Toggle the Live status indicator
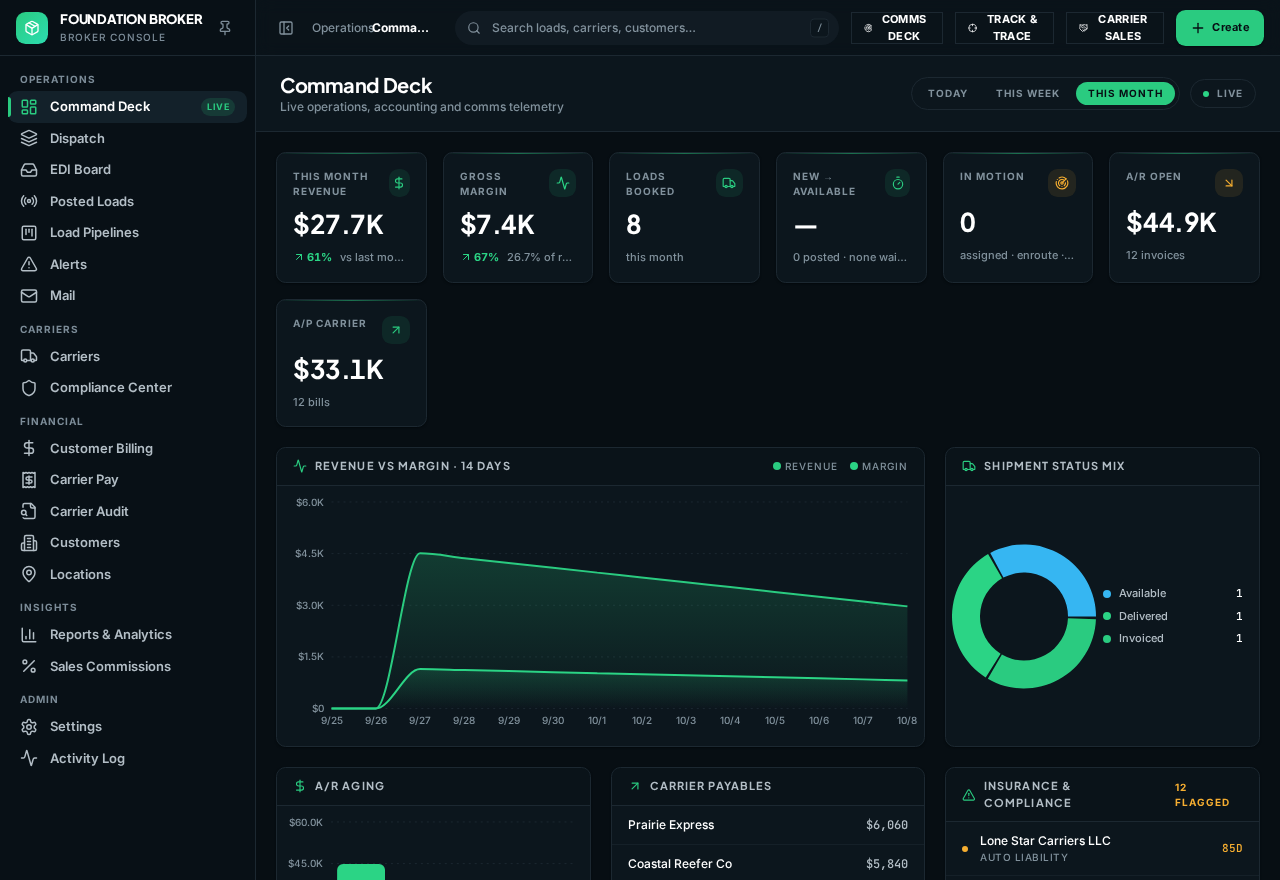The width and height of the screenshot is (1280, 880). pyautogui.click(x=1223, y=94)
